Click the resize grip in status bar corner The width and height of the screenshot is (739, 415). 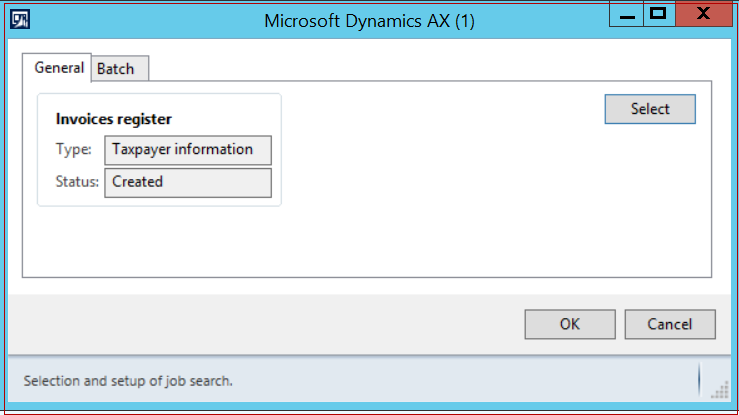click(720, 391)
